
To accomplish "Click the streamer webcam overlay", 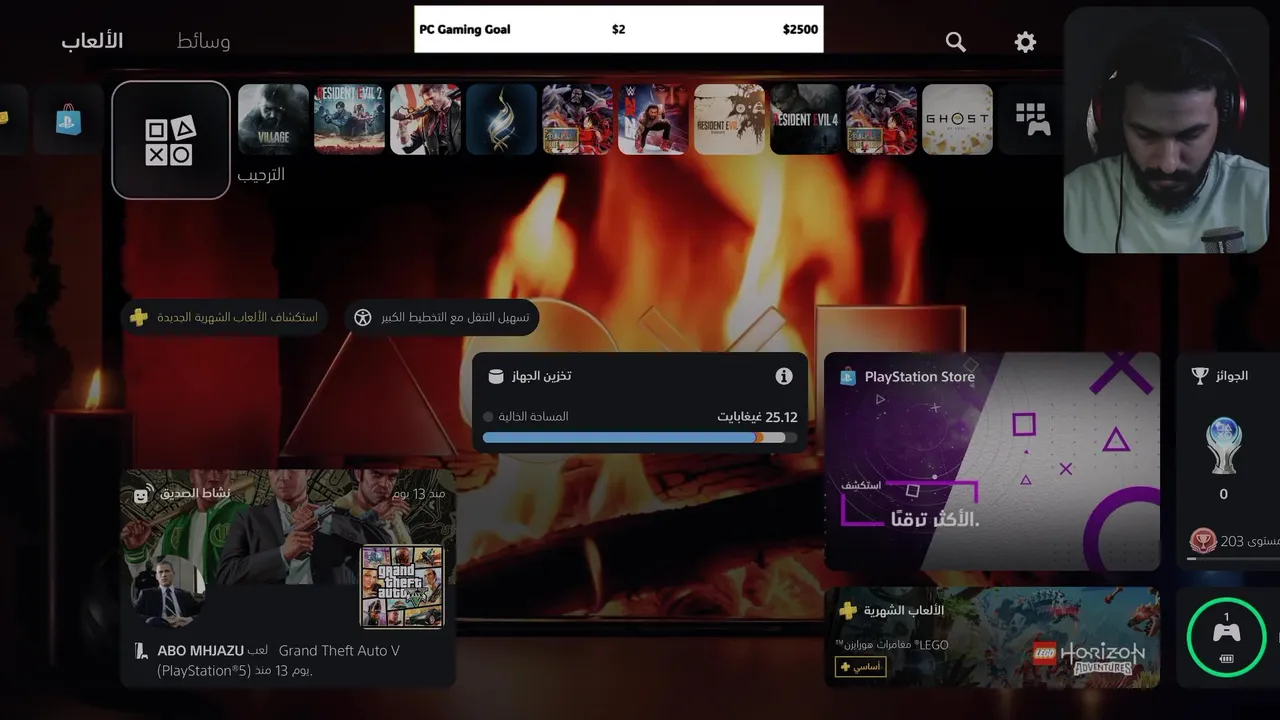I will click(x=1166, y=130).
